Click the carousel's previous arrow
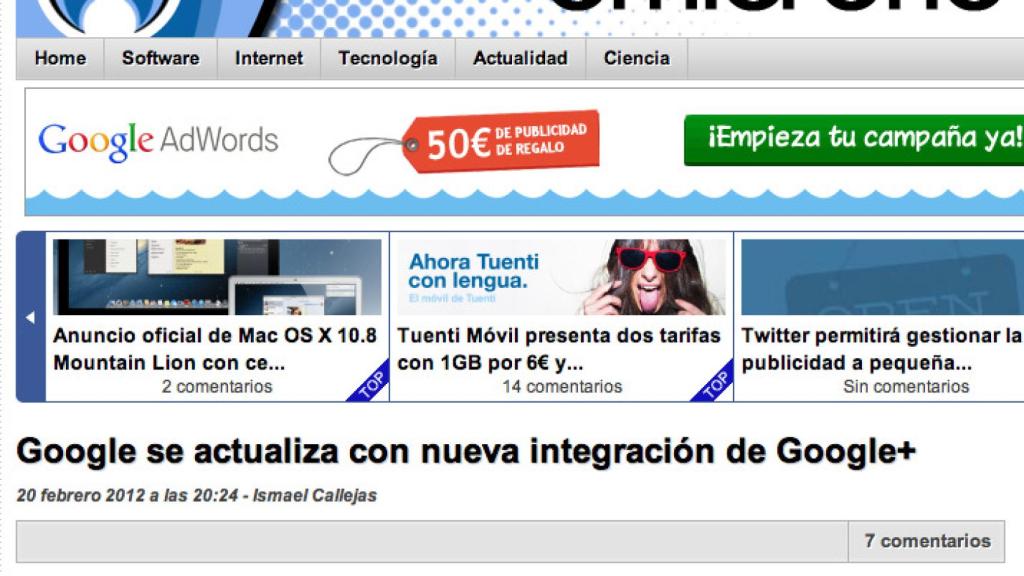This screenshot has width=1024, height=576. pyautogui.click(x=30, y=317)
